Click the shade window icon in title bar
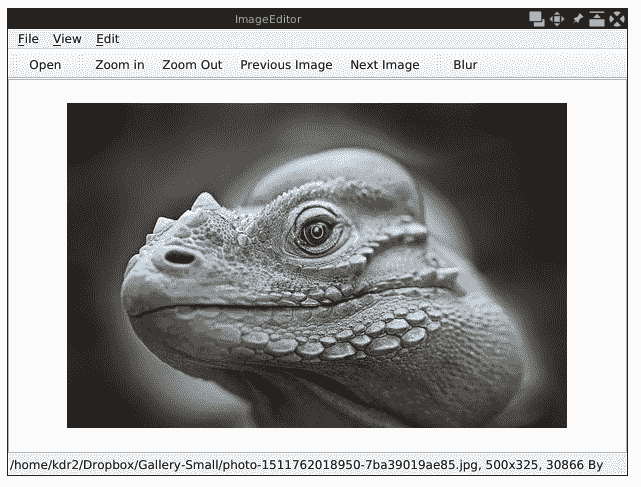Image resolution: width=641 pixels, height=487 pixels. click(x=597, y=18)
